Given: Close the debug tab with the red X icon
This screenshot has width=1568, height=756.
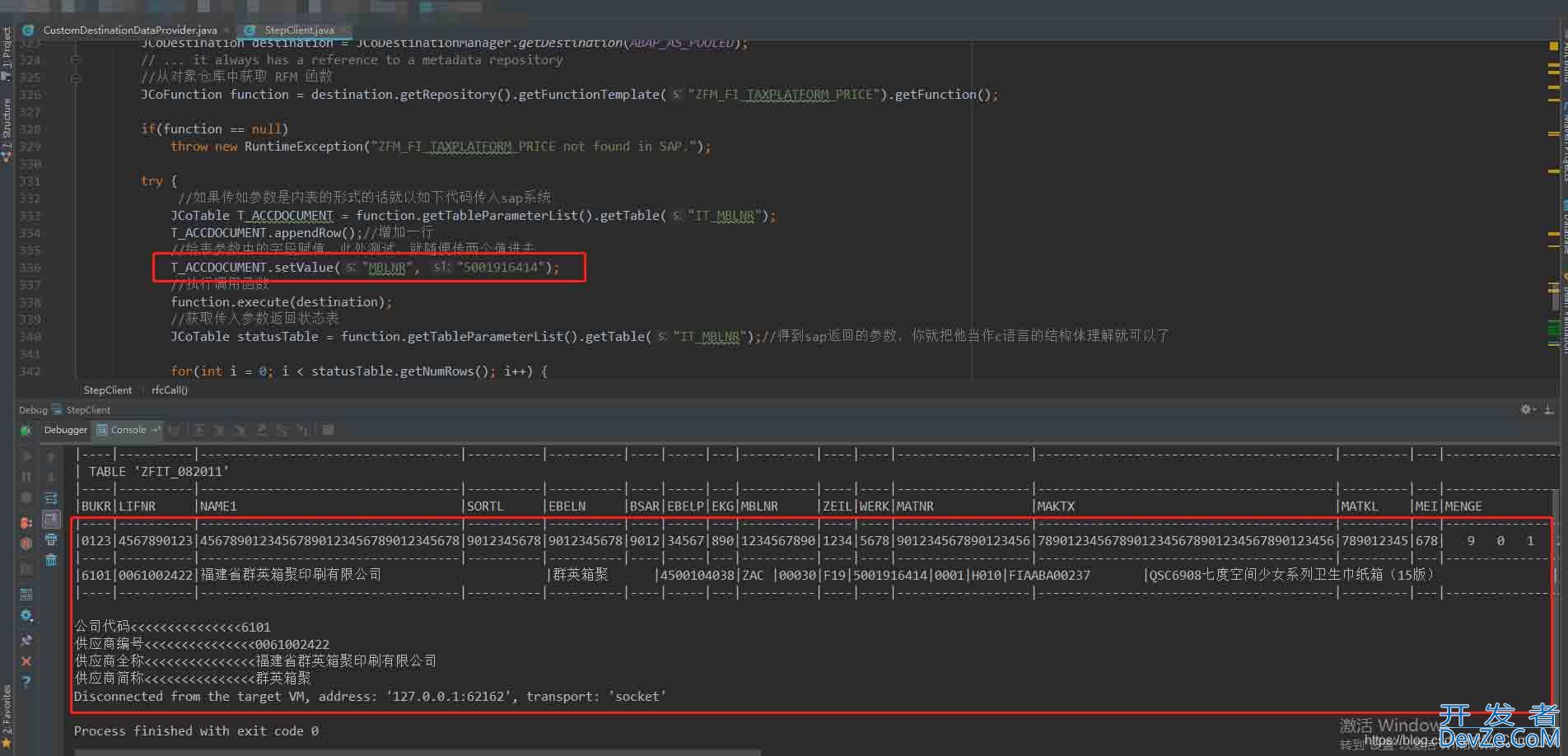Looking at the screenshot, I should [x=26, y=661].
